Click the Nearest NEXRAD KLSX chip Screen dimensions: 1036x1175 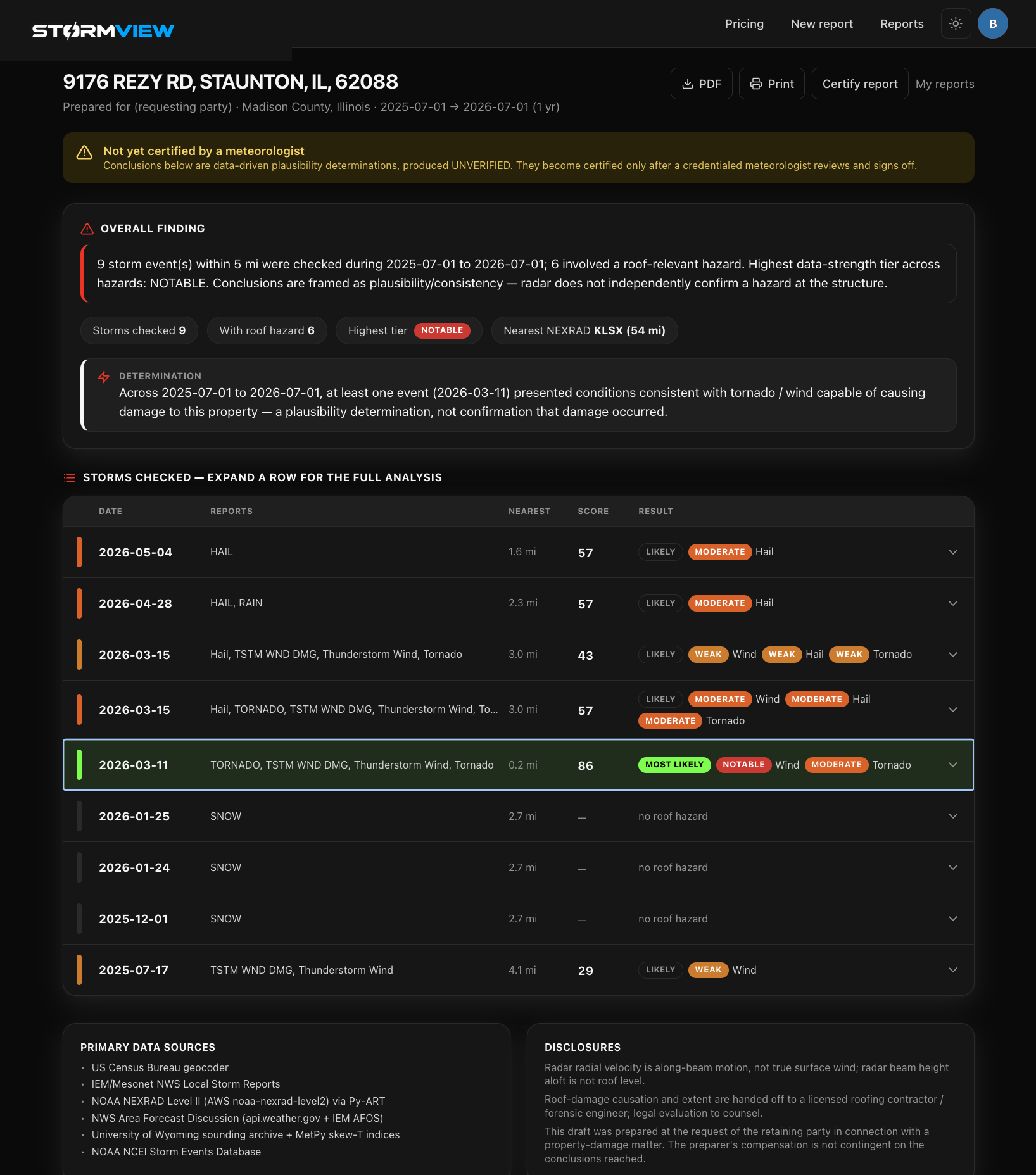(584, 330)
